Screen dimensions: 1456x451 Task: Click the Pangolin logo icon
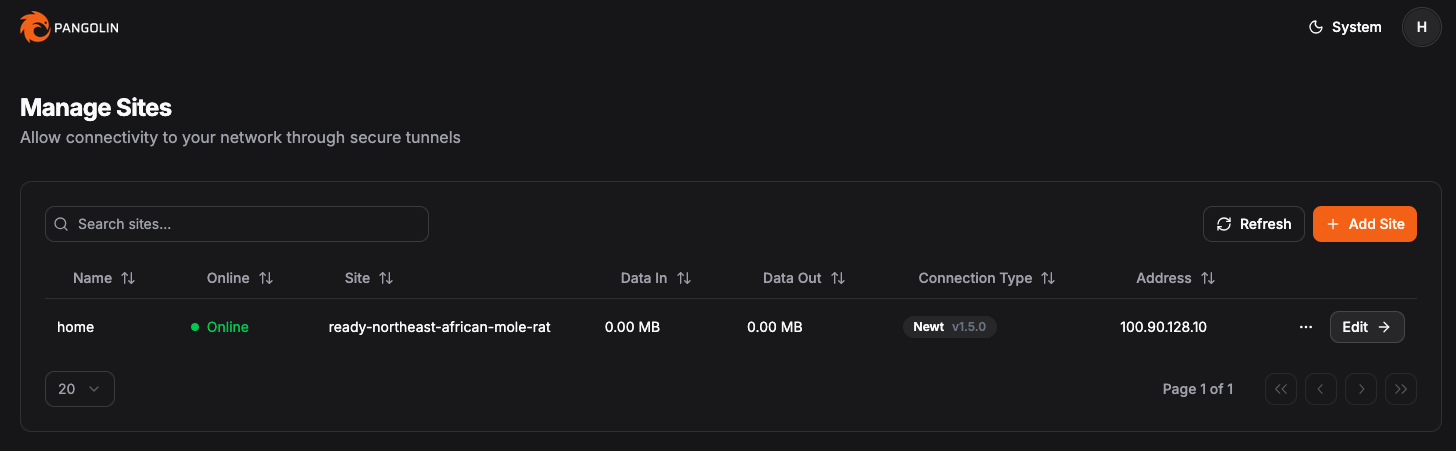[34, 27]
